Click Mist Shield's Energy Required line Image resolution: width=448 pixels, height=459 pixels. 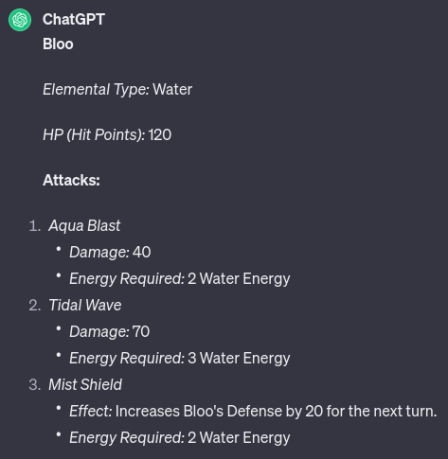point(180,438)
